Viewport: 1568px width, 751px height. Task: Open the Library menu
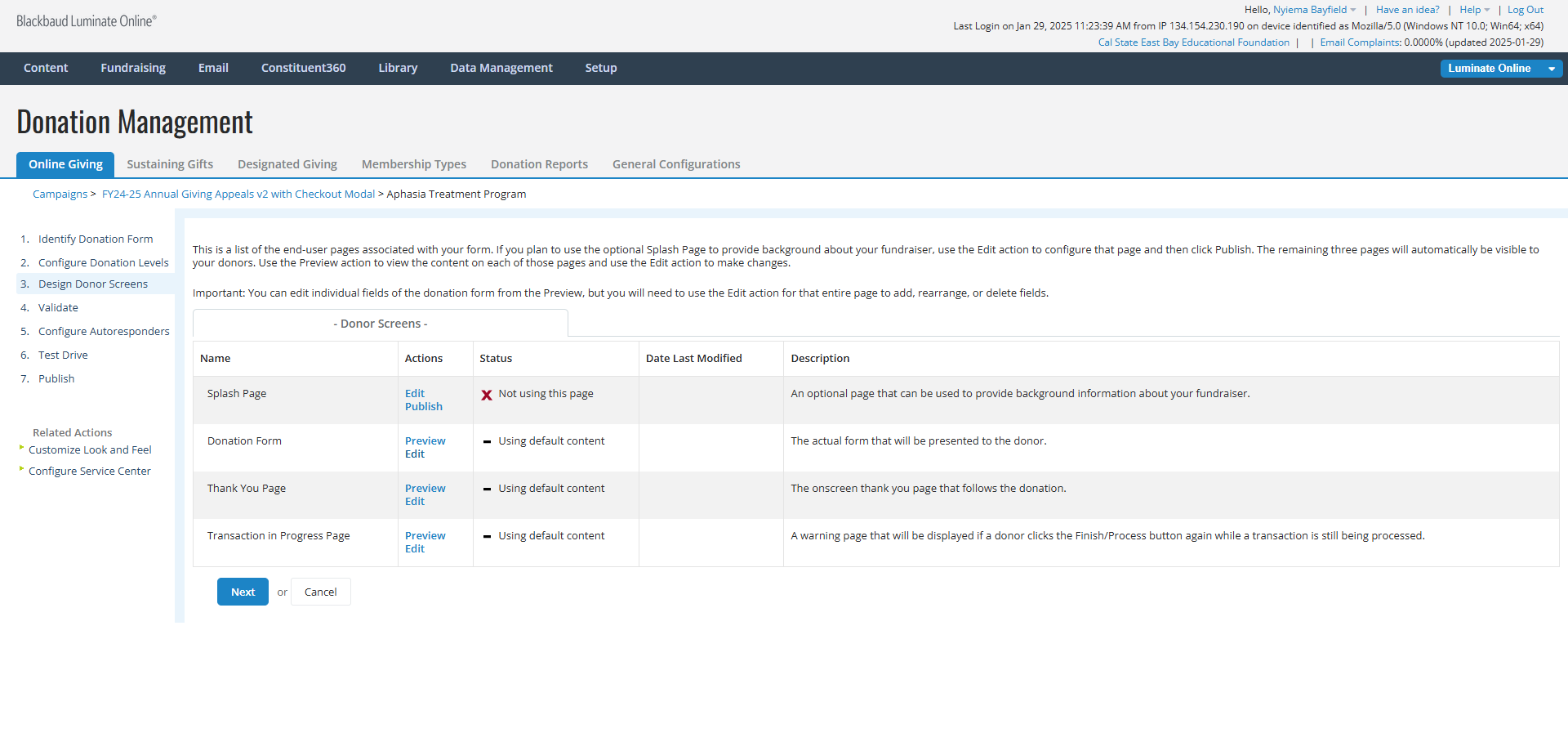click(398, 68)
